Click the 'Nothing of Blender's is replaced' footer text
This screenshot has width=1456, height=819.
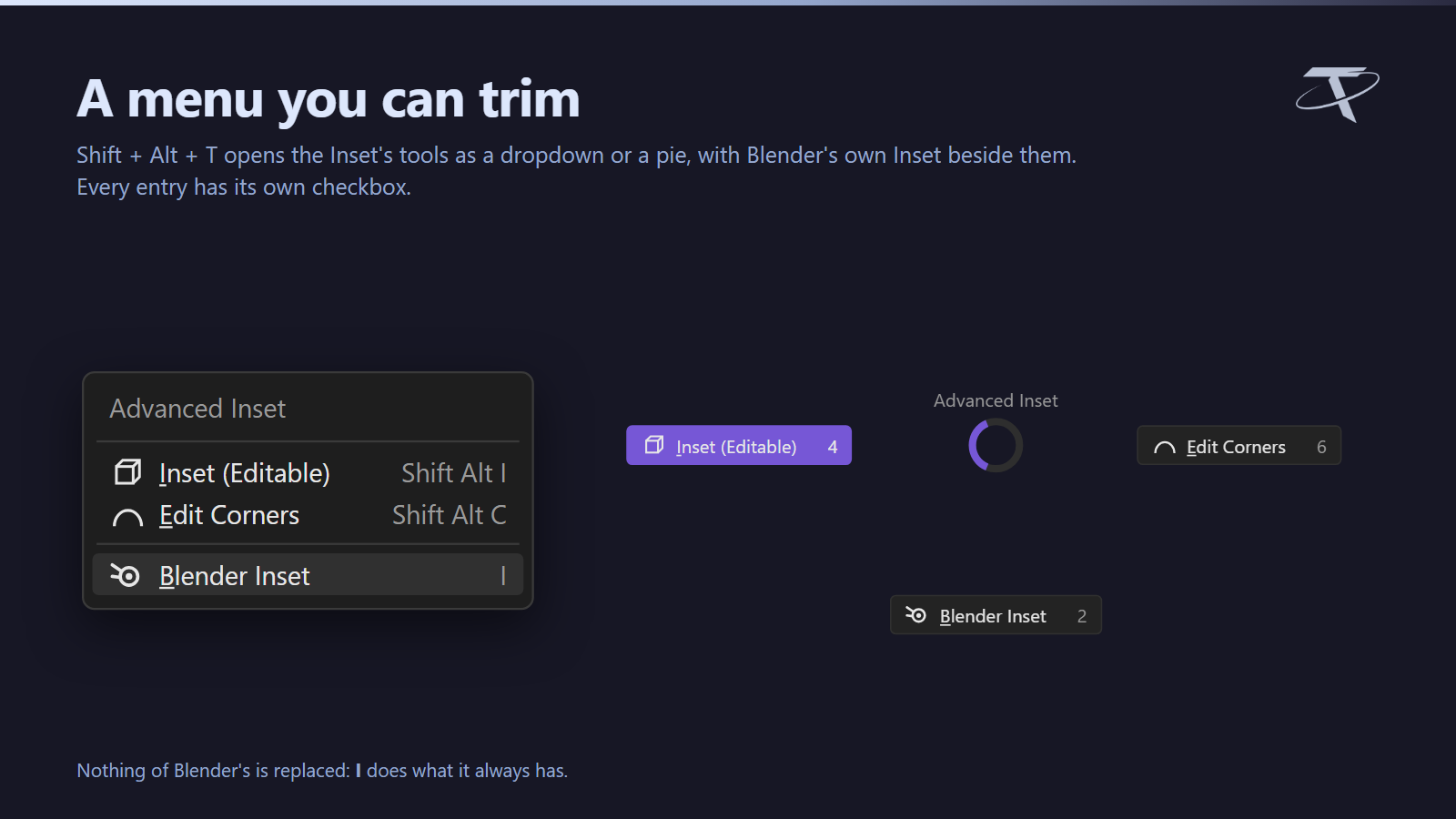322,771
